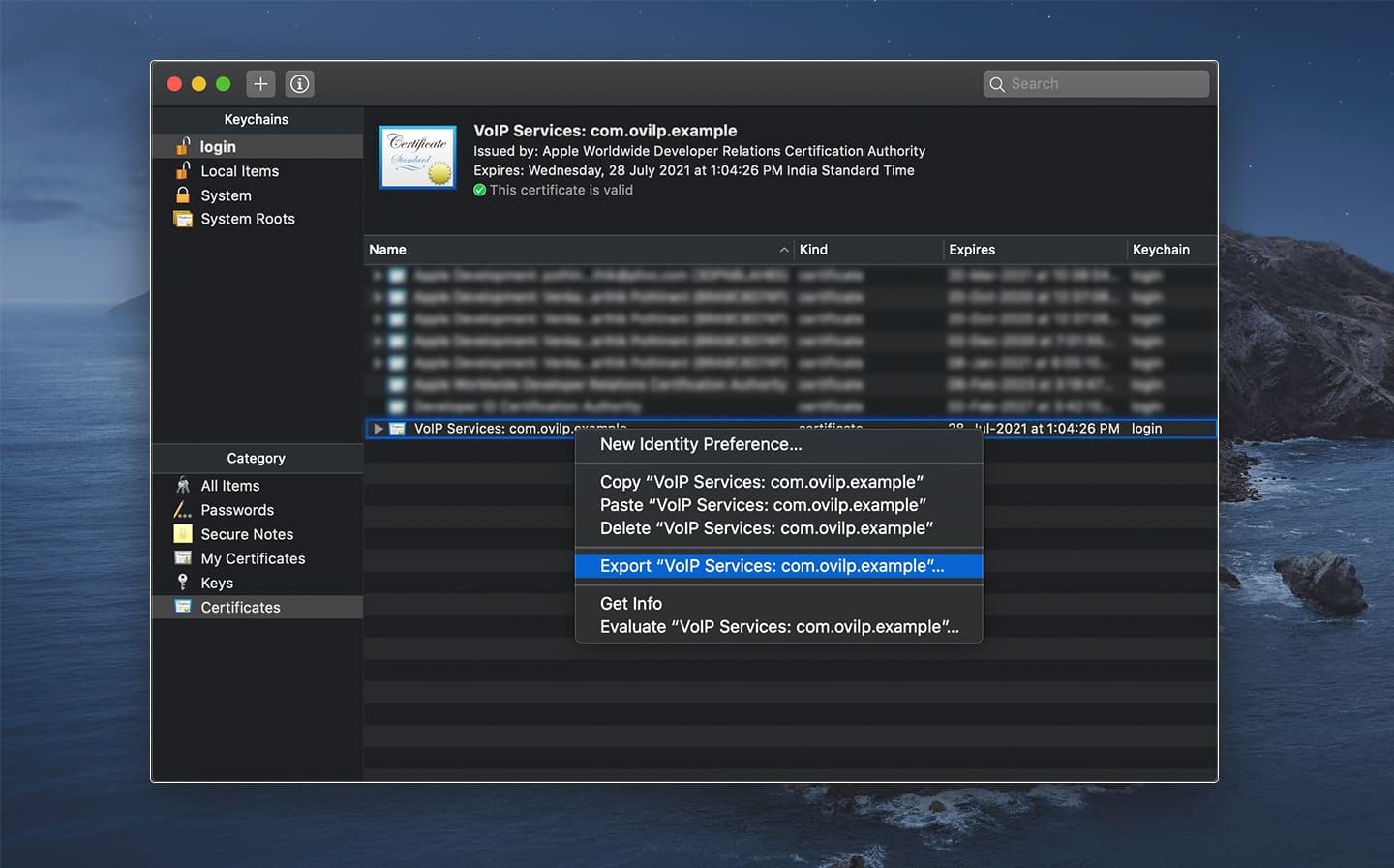1394x868 pixels.
Task: Click the large certificate thumbnail image
Action: (417, 157)
